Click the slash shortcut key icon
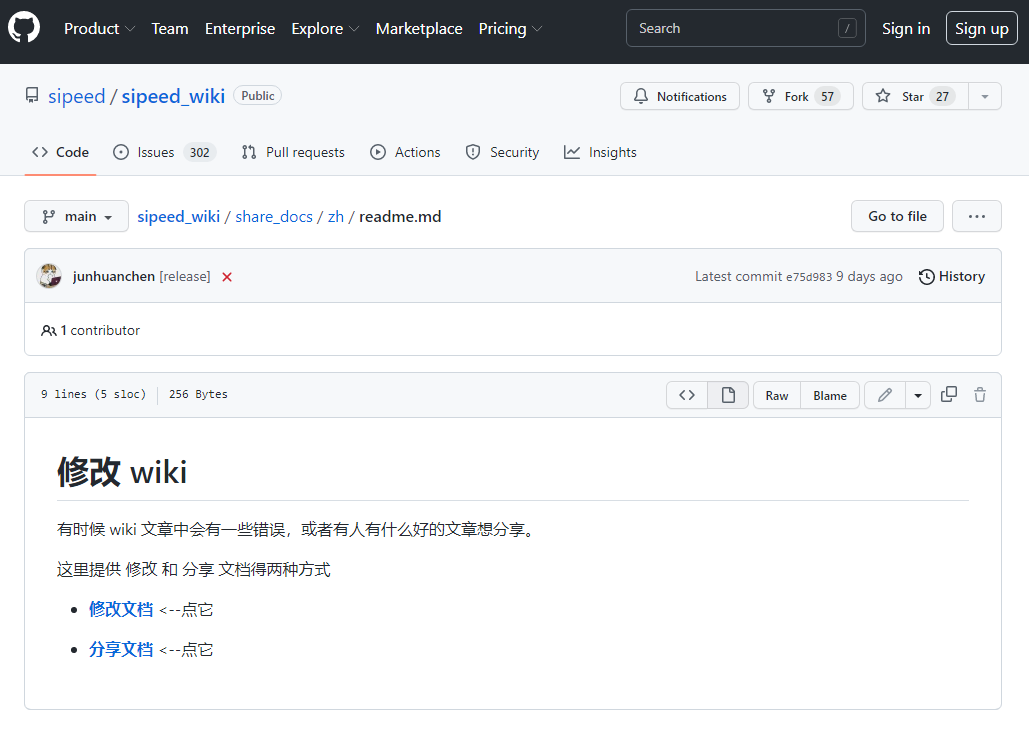 [x=847, y=28]
